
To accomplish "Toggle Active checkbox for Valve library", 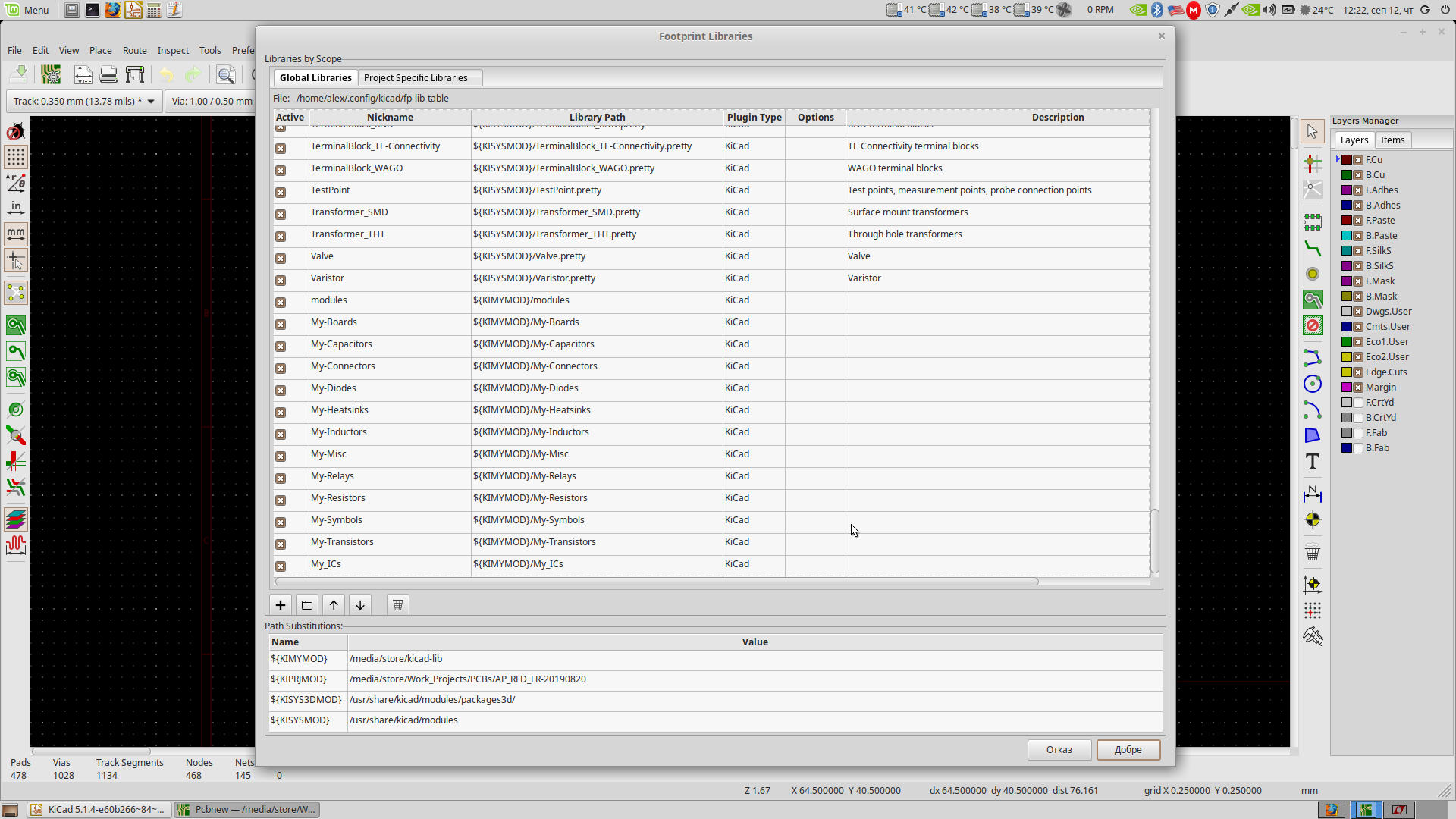I will pos(281,258).
